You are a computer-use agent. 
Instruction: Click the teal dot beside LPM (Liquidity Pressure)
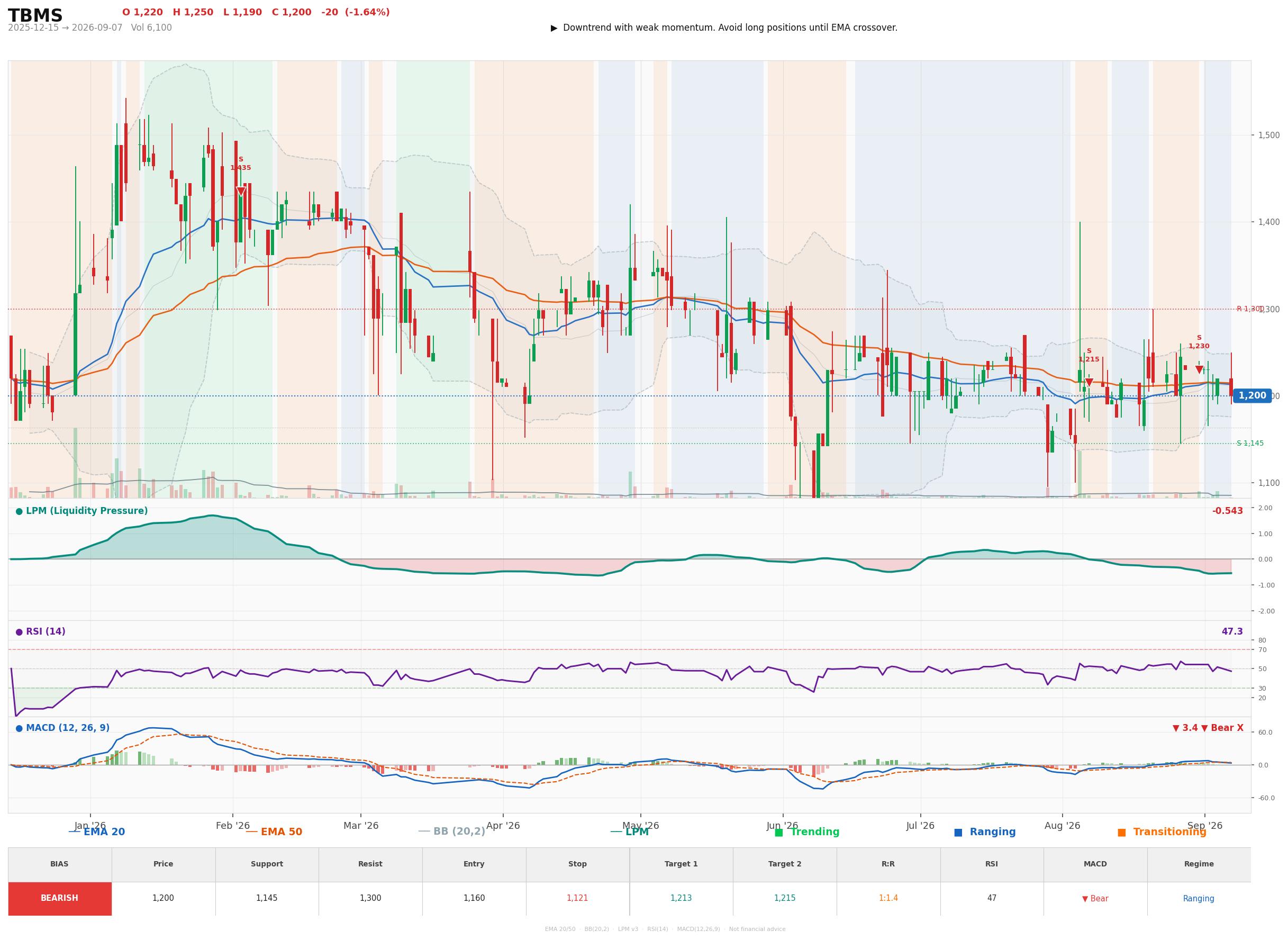coord(20,511)
